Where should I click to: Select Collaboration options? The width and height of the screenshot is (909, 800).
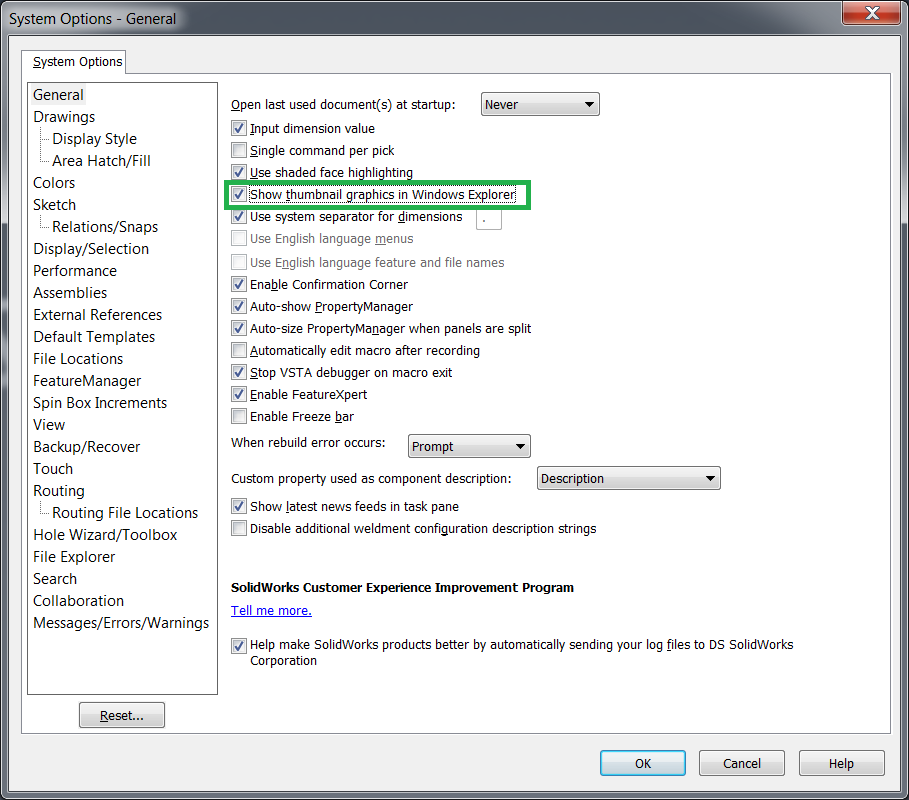(78, 601)
